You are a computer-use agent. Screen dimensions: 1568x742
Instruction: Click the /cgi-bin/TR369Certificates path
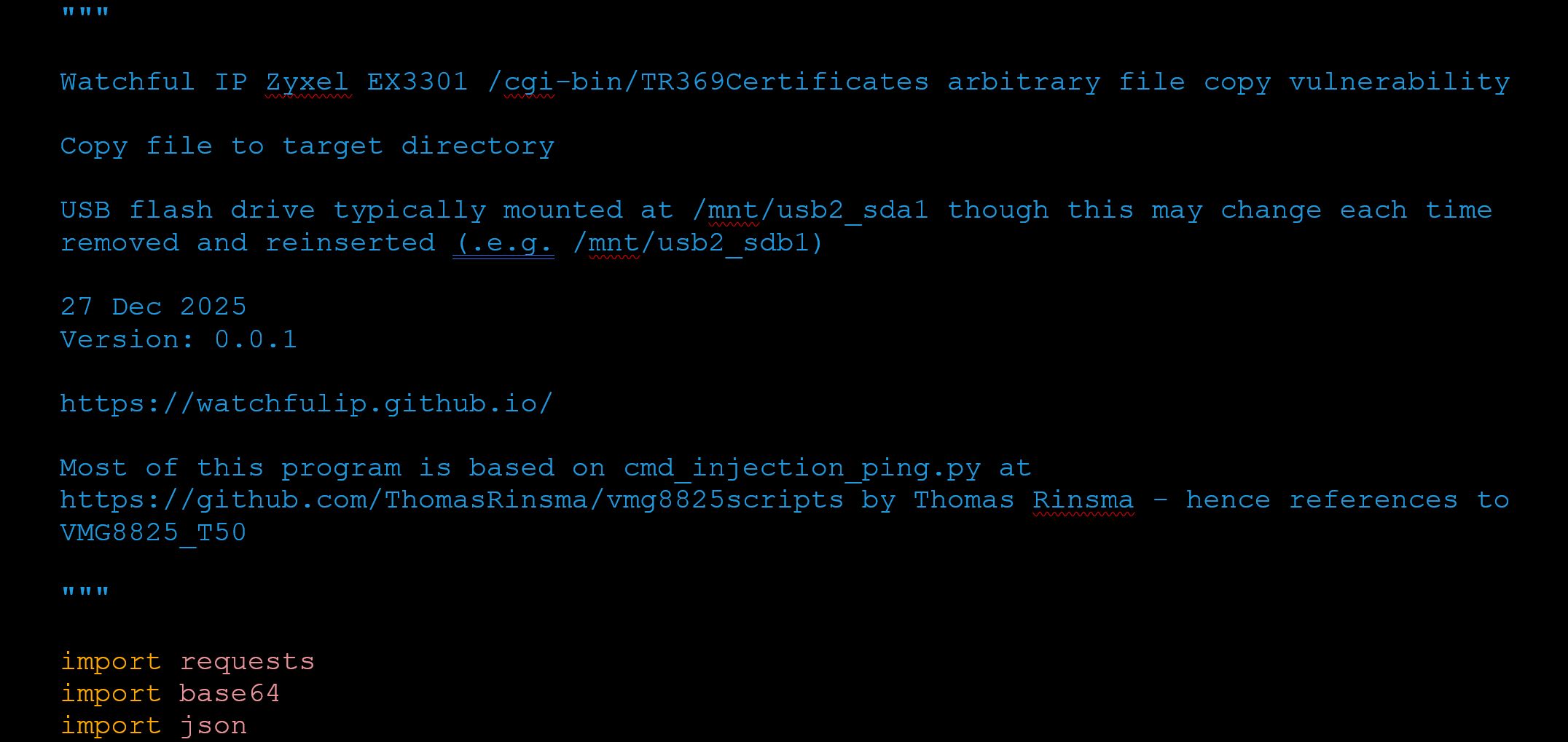point(708,82)
